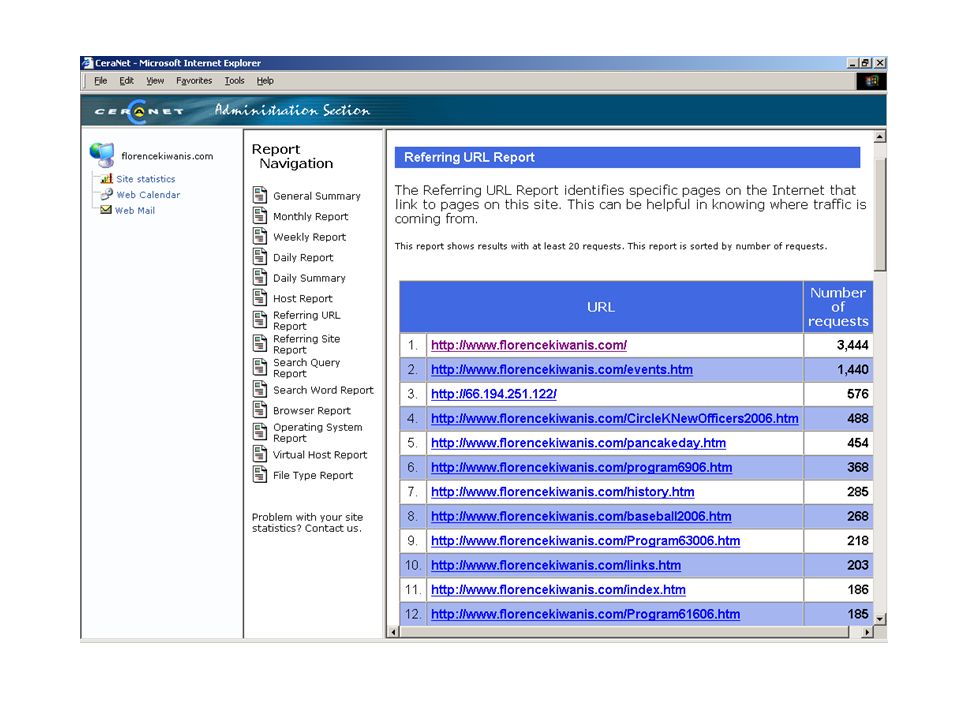Click the Internet Explorer title bar icon

point(88,62)
